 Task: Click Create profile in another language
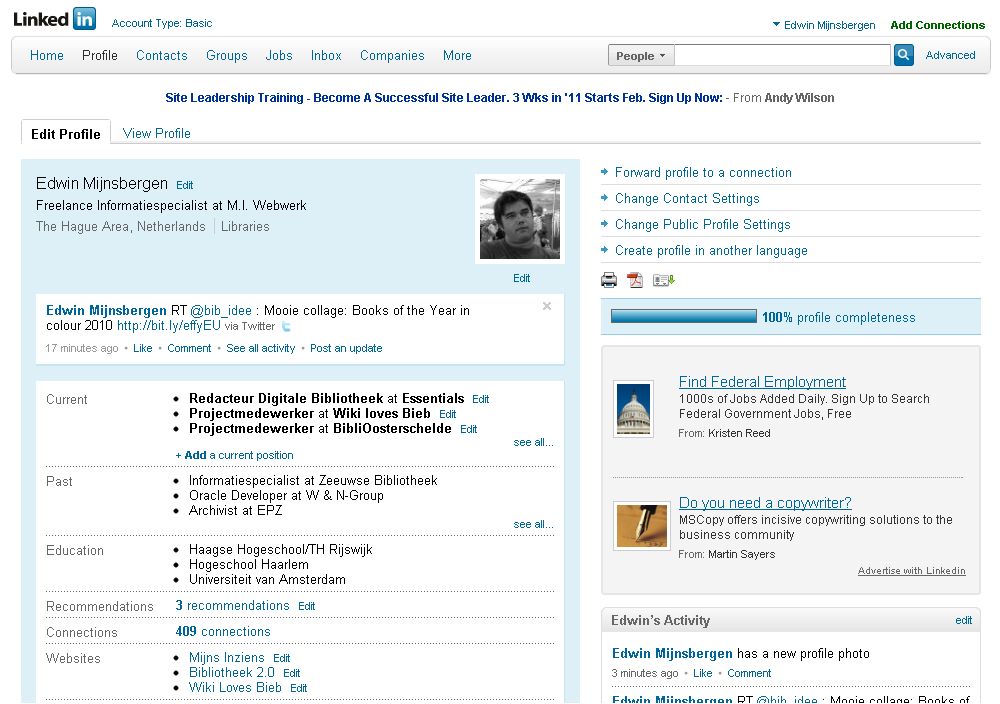[x=711, y=251]
